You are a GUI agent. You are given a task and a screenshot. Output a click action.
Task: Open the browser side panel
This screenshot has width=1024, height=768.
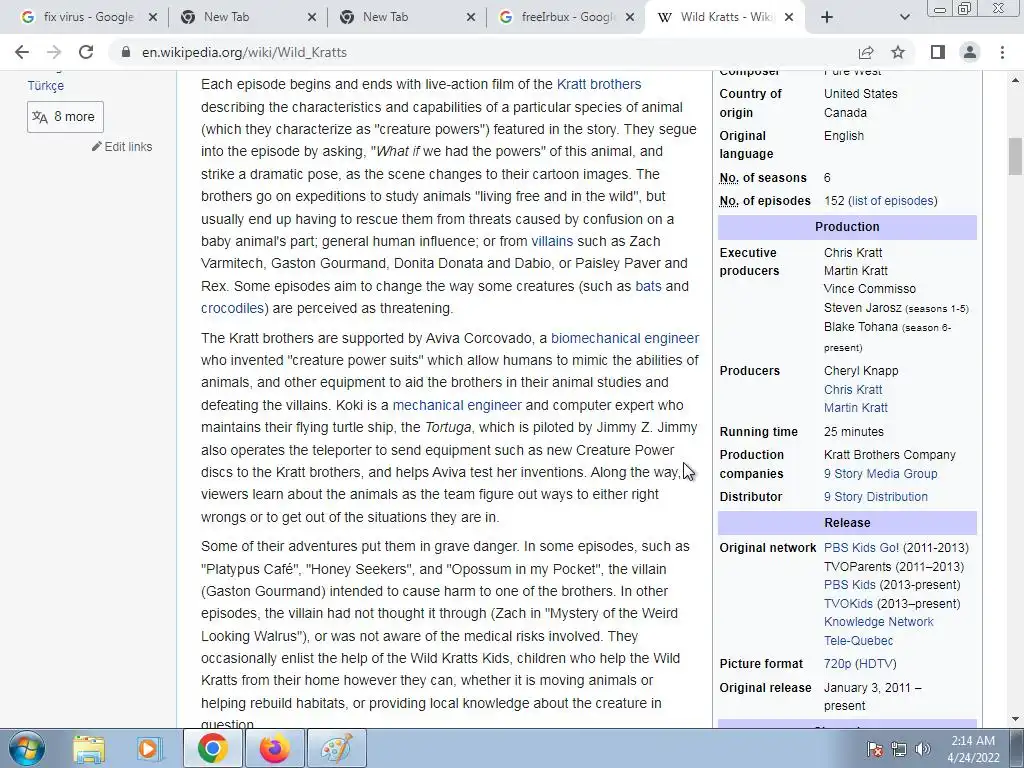pyautogui.click(x=938, y=52)
